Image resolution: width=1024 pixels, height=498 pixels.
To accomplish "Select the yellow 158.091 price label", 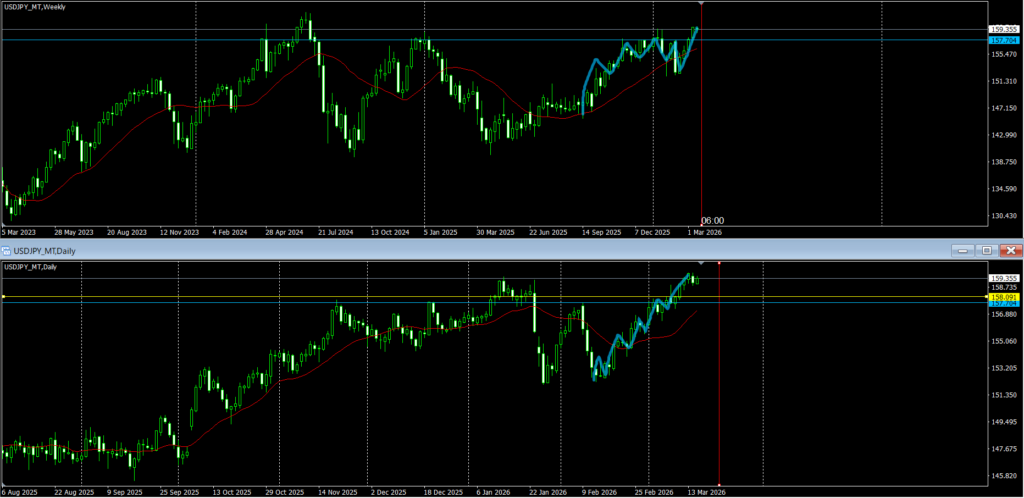I will (x=1002, y=297).
